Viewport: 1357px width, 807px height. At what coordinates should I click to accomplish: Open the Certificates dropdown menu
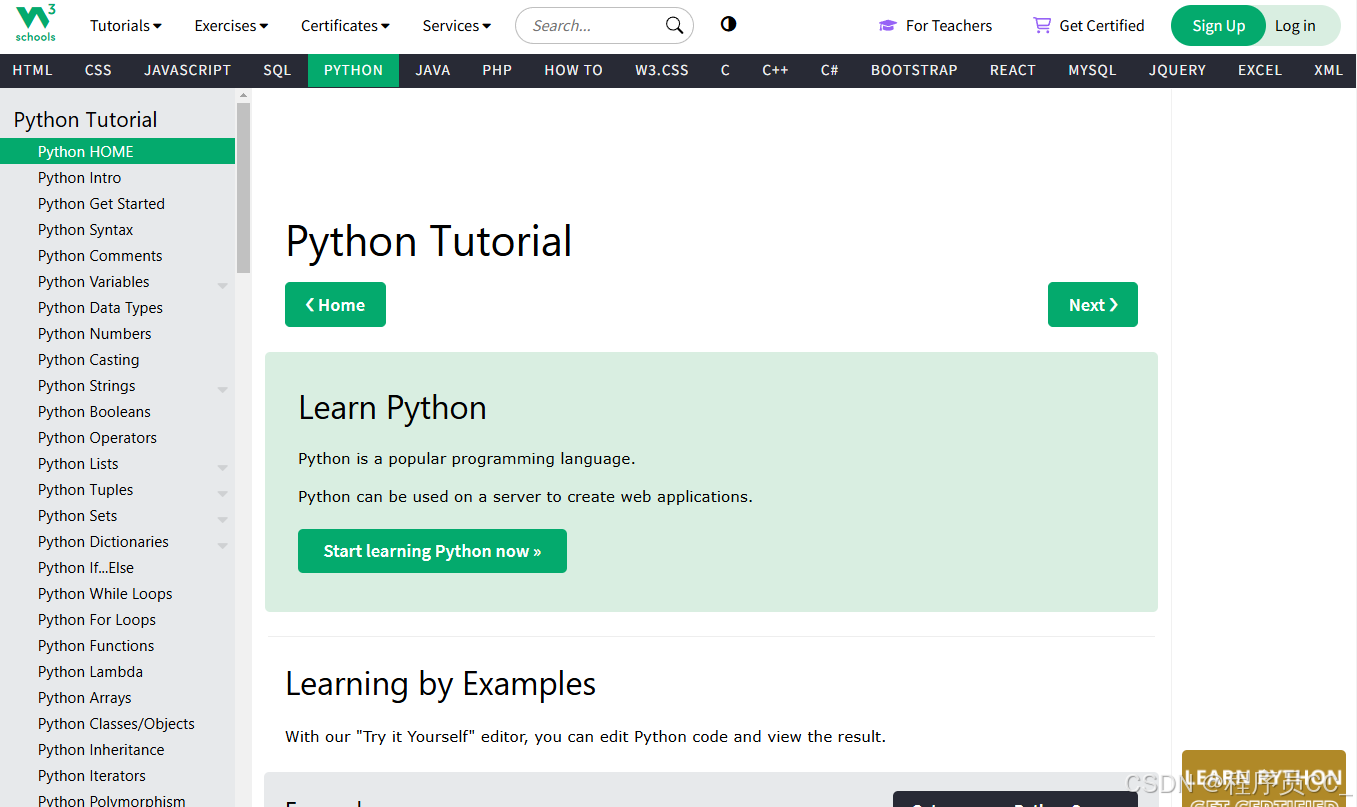coord(345,26)
